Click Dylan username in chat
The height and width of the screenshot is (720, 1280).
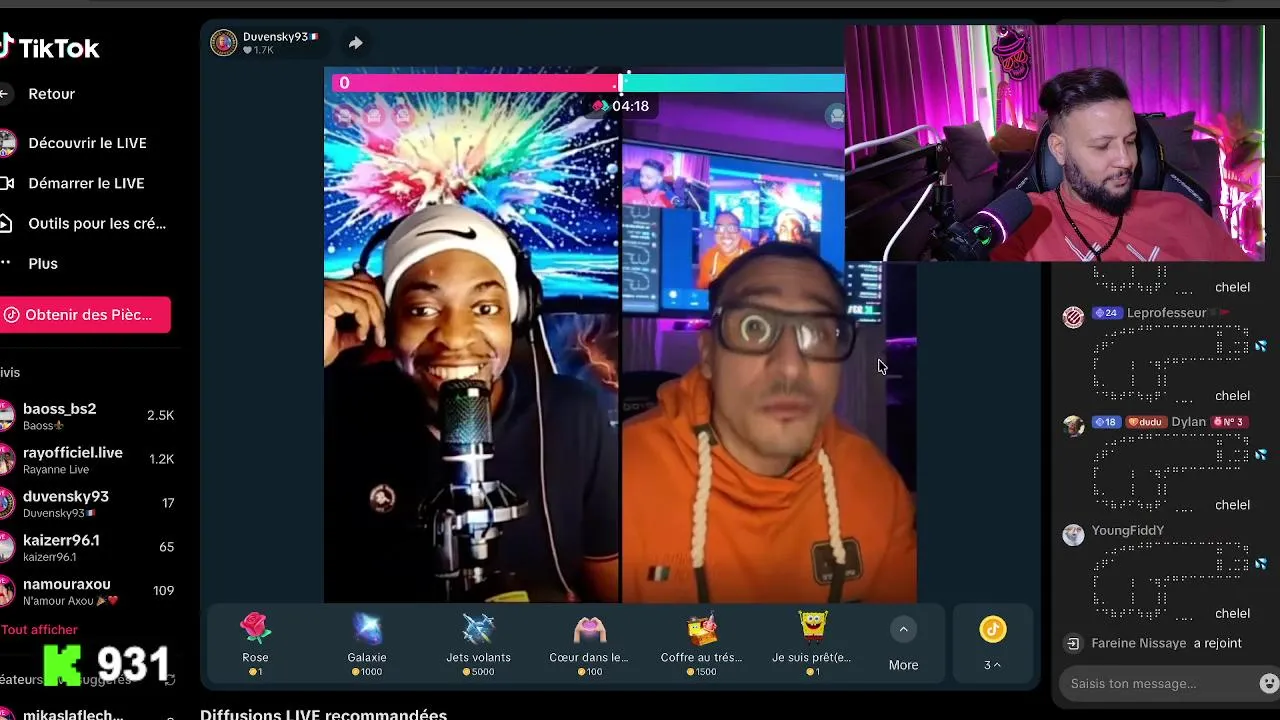[x=1188, y=422]
